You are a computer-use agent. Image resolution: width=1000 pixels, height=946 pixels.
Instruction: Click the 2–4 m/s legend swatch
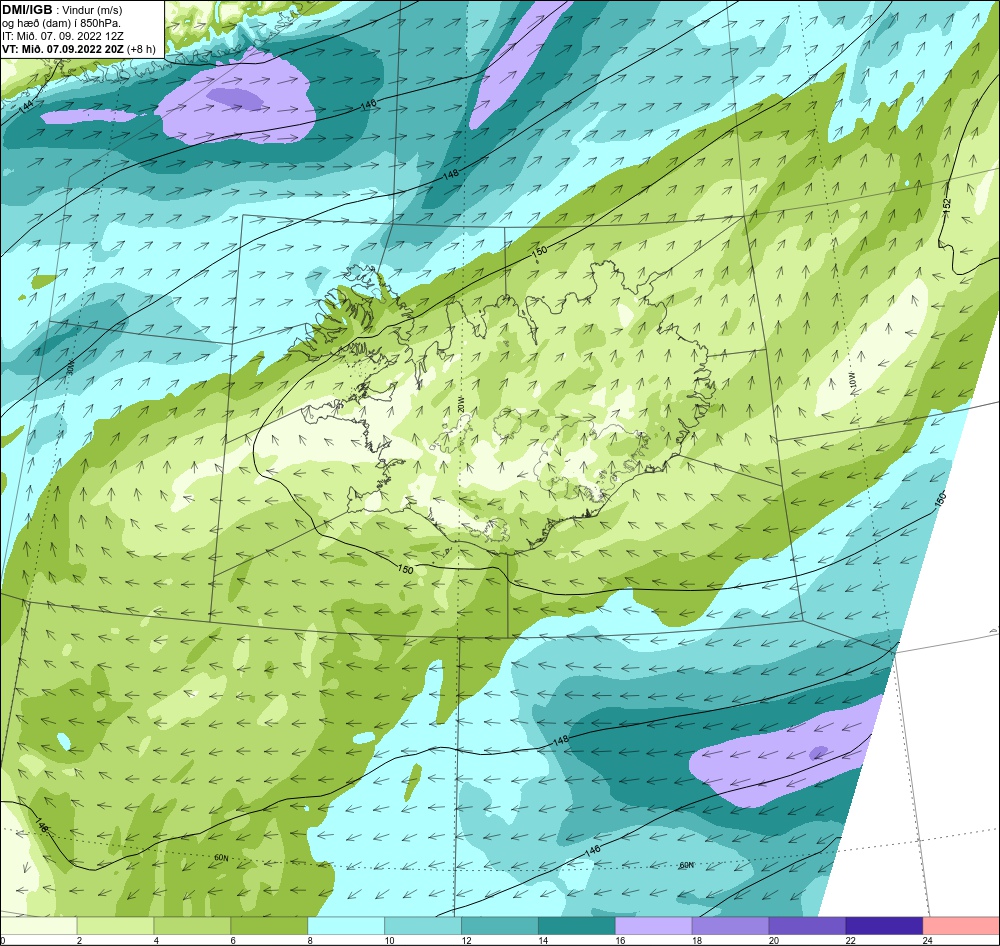[x=115, y=926]
